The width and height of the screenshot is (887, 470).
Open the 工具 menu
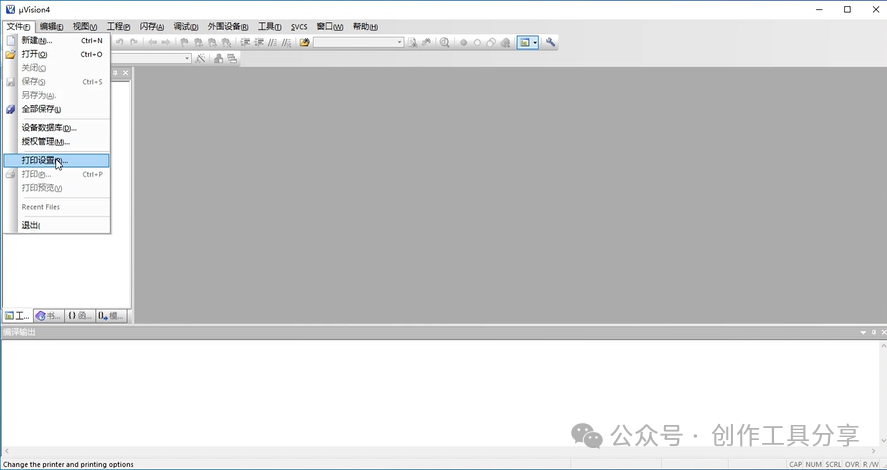pos(269,27)
